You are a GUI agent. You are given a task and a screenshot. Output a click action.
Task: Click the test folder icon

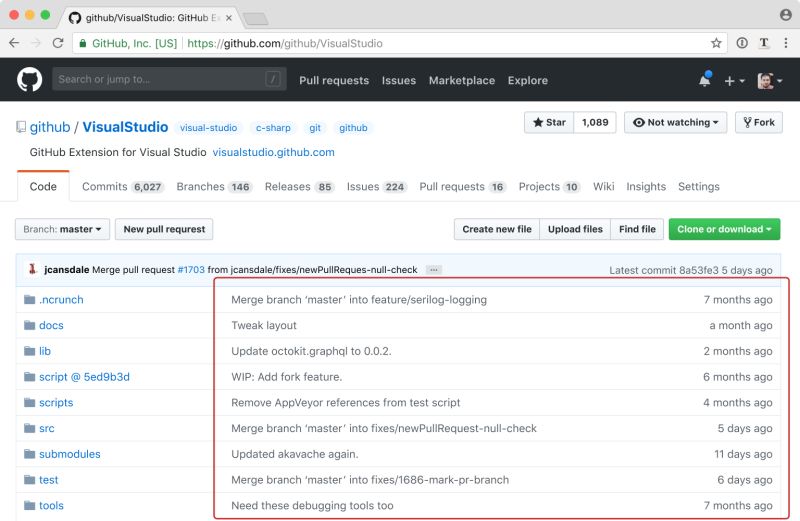point(30,480)
